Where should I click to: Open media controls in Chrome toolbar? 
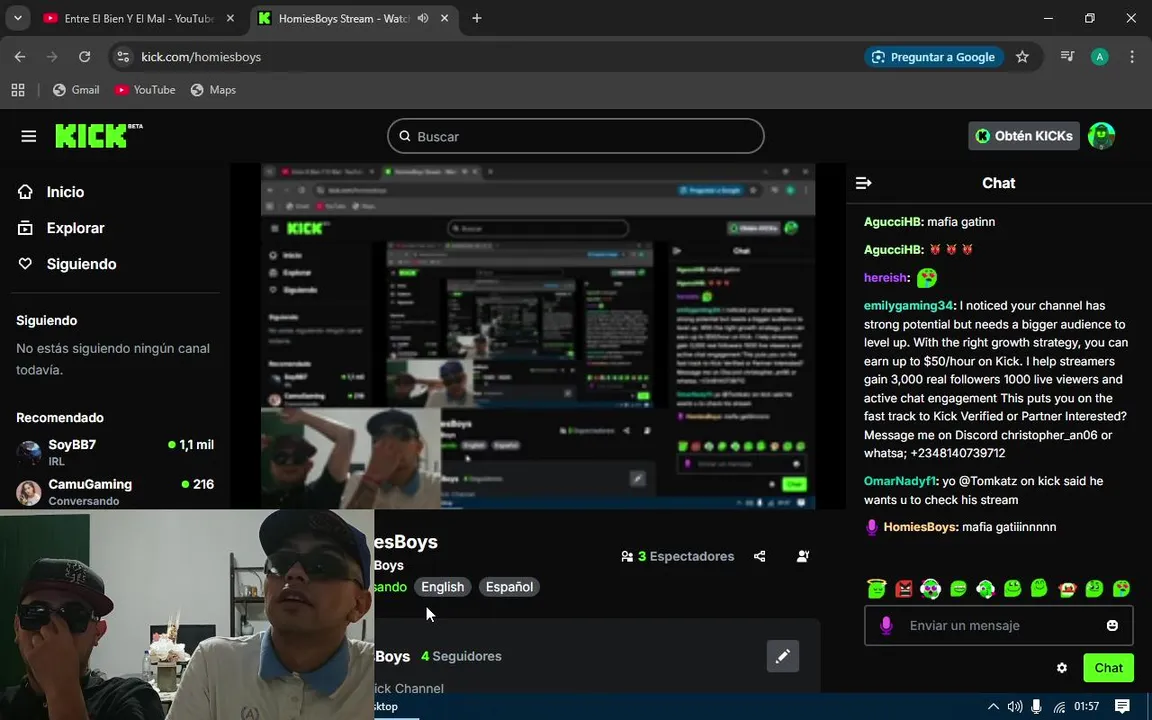(x=1068, y=57)
